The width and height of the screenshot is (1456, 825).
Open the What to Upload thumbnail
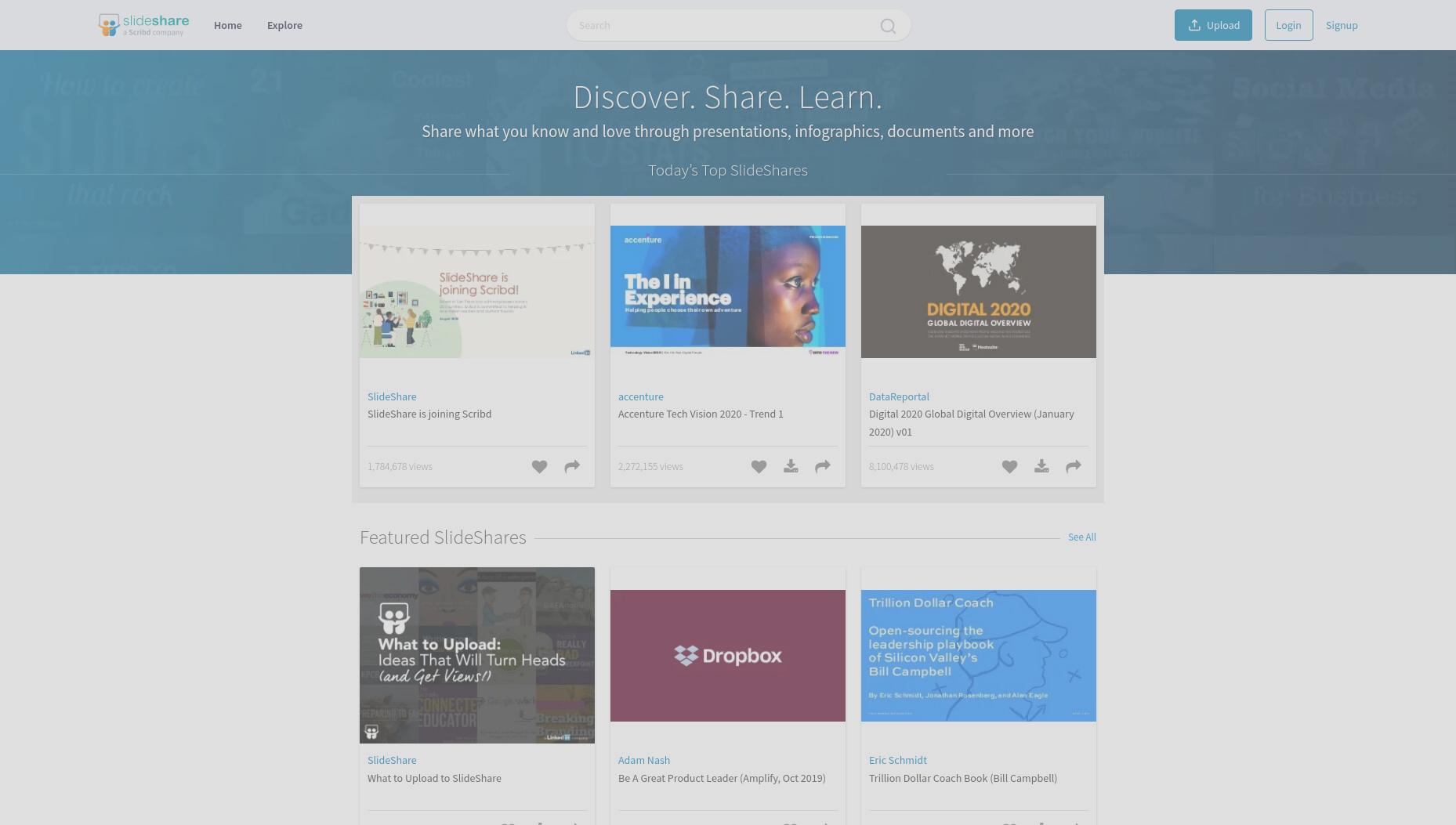(x=477, y=655)
